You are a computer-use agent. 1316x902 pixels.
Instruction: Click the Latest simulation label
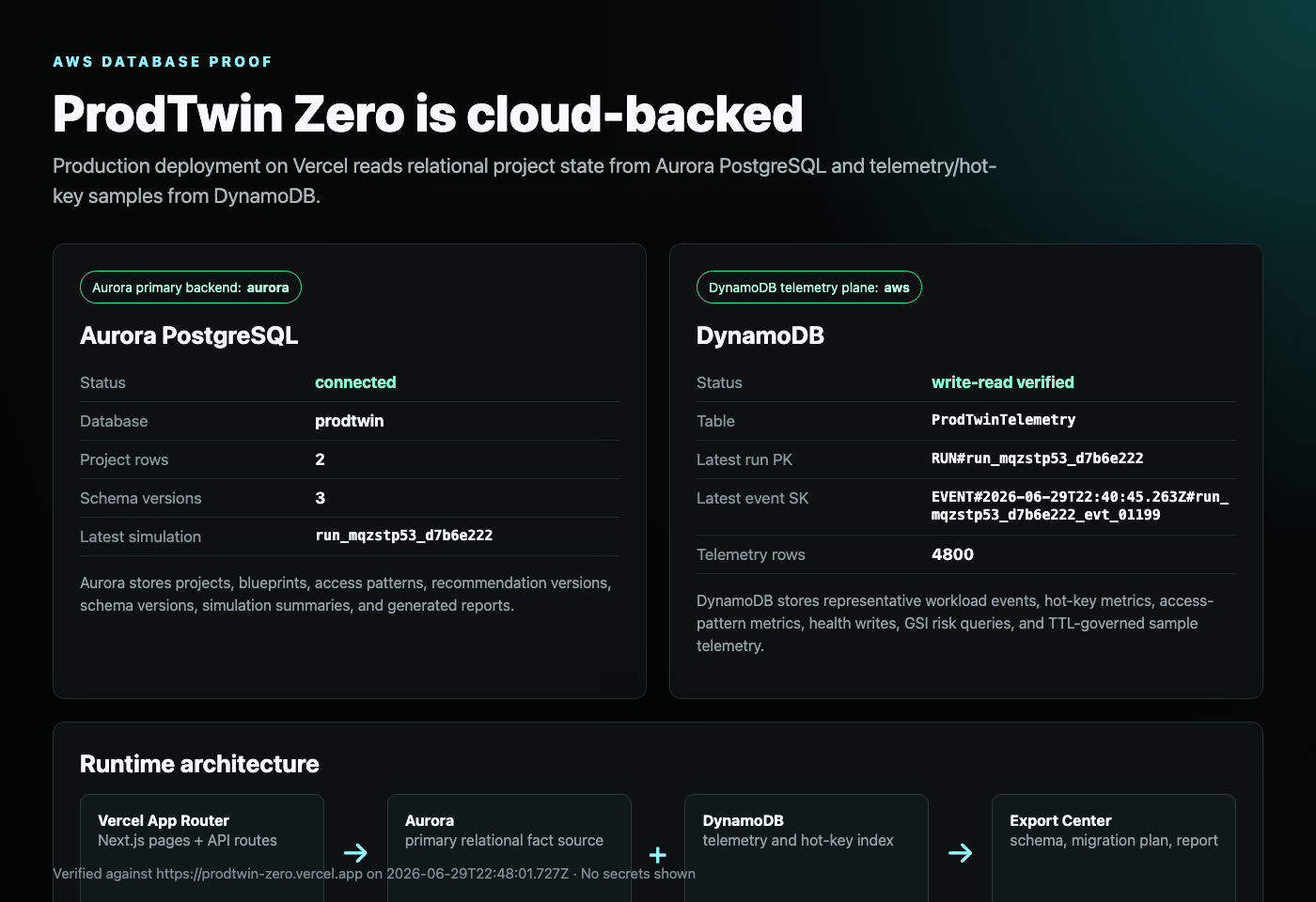[141, 537]
